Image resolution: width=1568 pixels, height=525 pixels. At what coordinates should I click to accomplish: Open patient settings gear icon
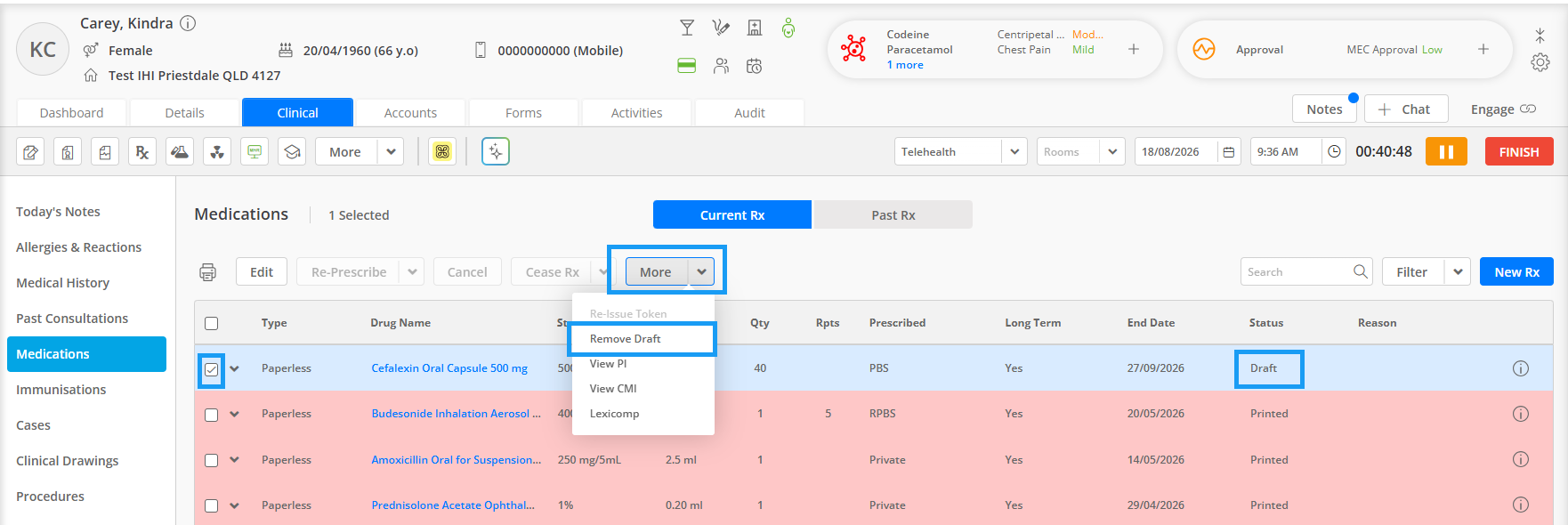1540,62
